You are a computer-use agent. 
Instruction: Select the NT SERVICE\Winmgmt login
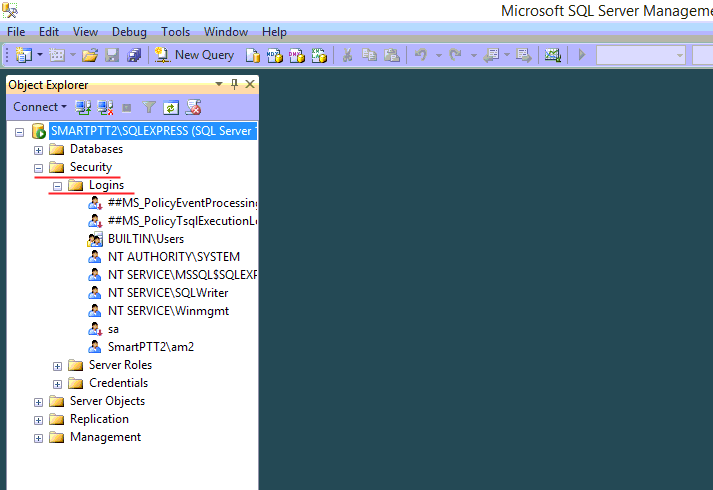tap(168, 311)
